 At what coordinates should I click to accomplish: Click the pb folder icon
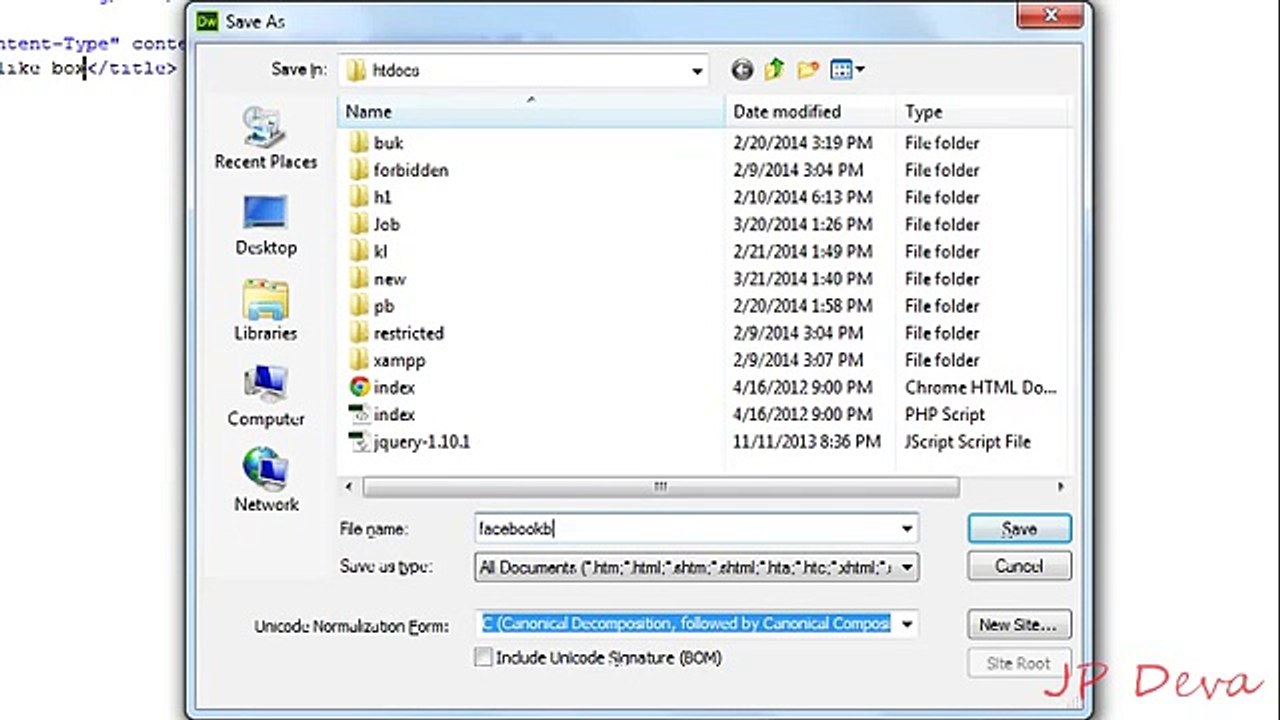(359, 306)
